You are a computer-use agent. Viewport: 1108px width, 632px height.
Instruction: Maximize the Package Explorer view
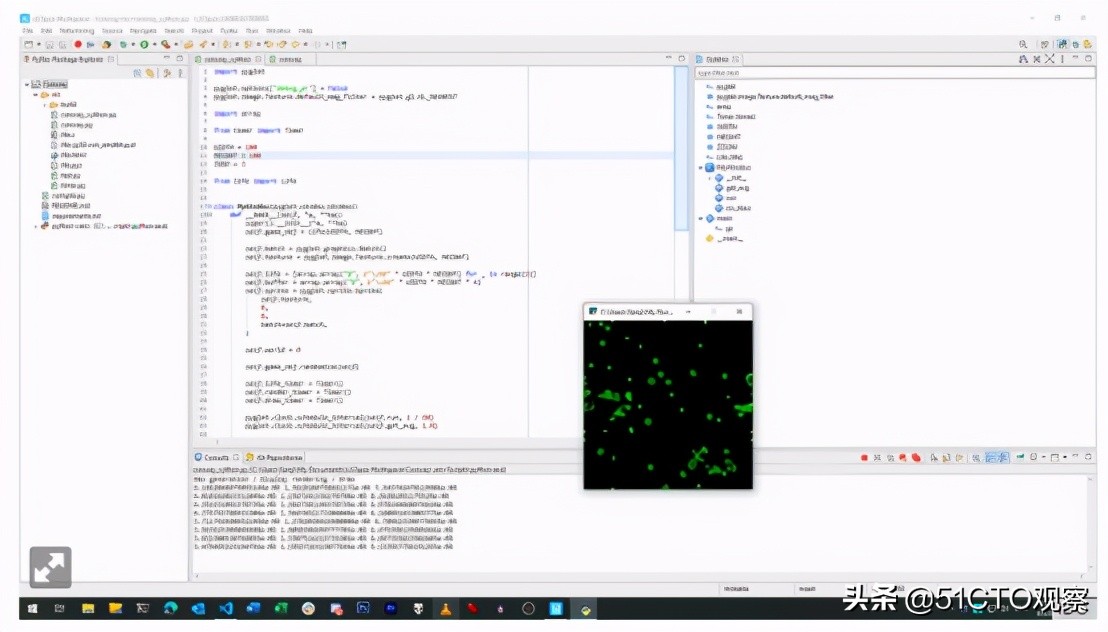pyautogui.click(x=179, y=59)
